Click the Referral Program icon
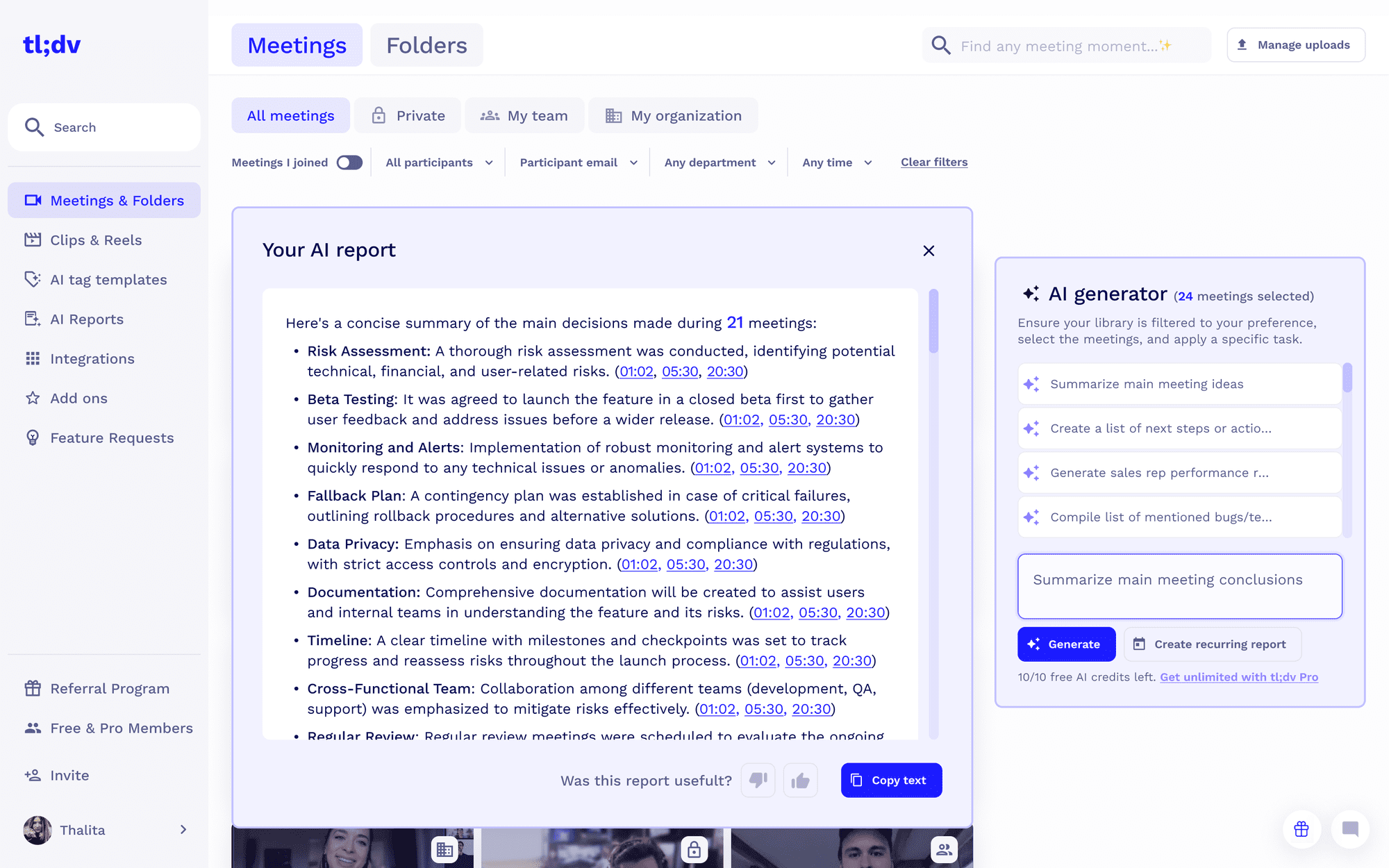Screen dimensions: 1389x868 [x=33, y=689]
